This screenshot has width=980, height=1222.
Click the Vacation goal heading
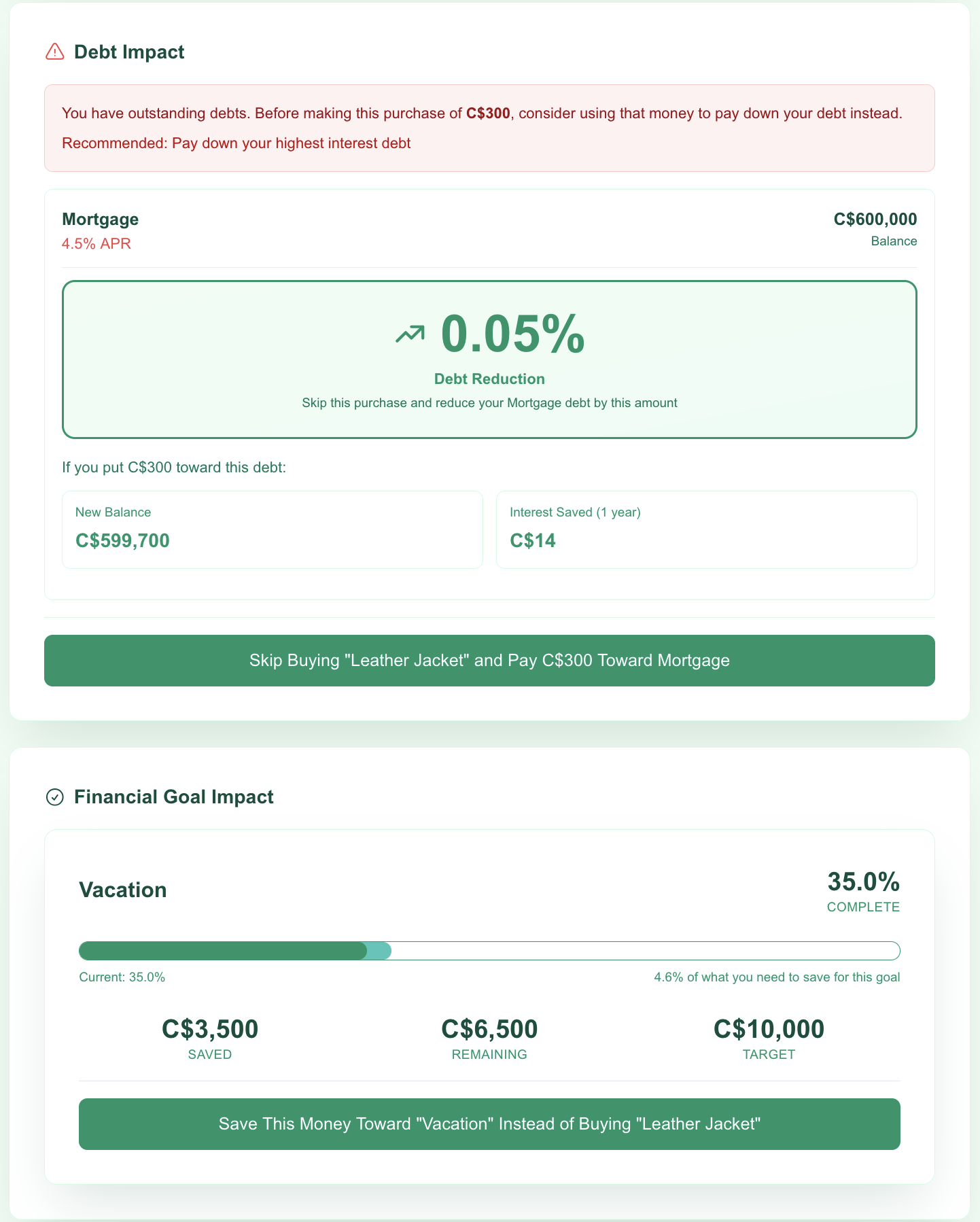[123, 890]
